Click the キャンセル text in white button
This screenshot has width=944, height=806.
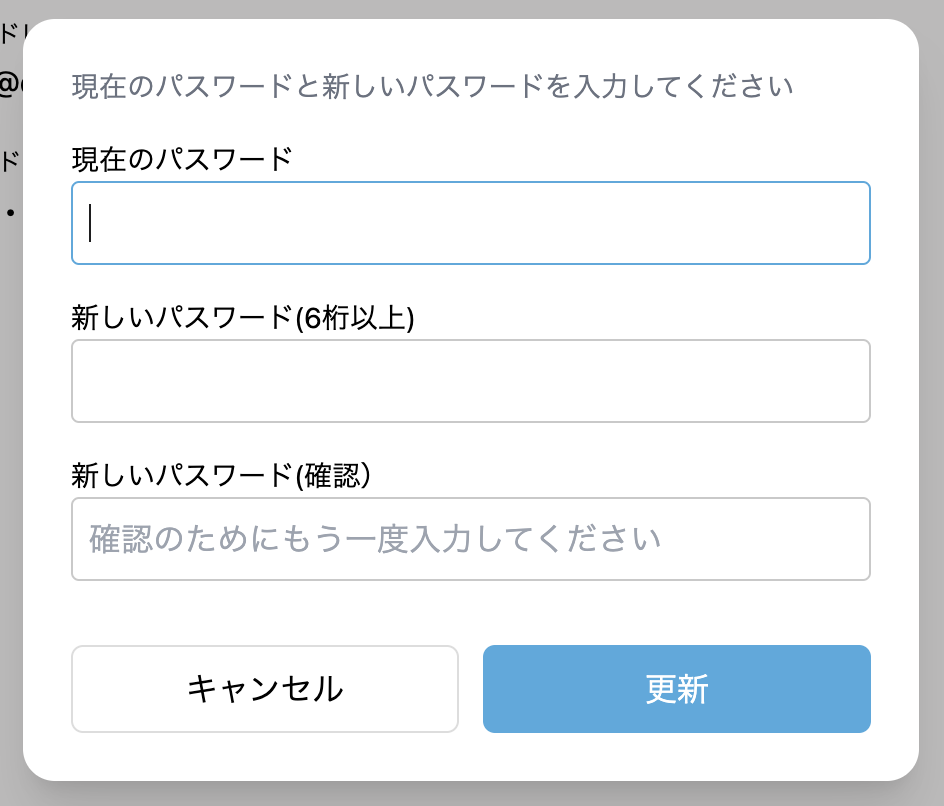coord(265,689)
